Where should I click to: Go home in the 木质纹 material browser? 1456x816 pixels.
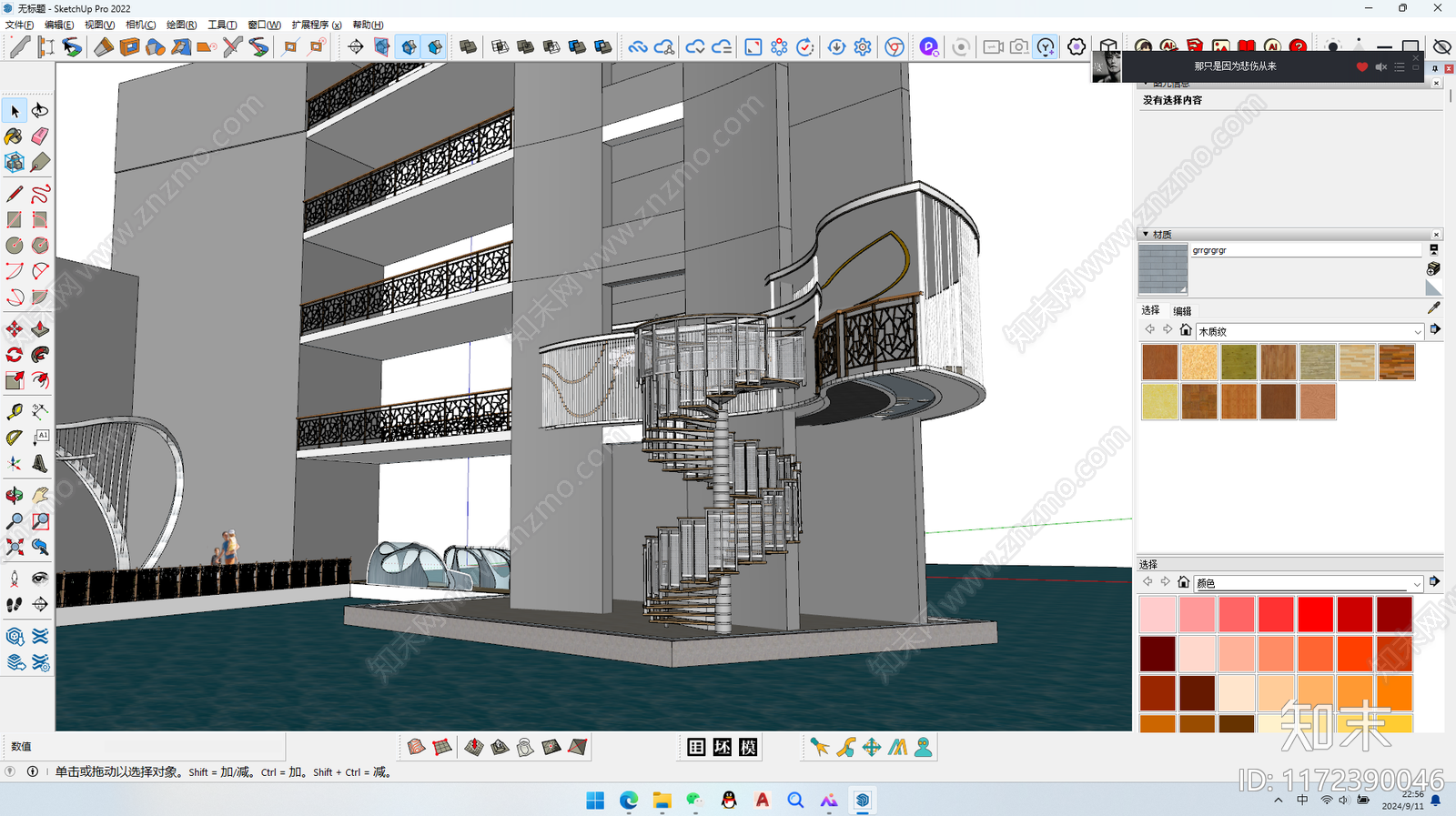[x=1185, y=329]
